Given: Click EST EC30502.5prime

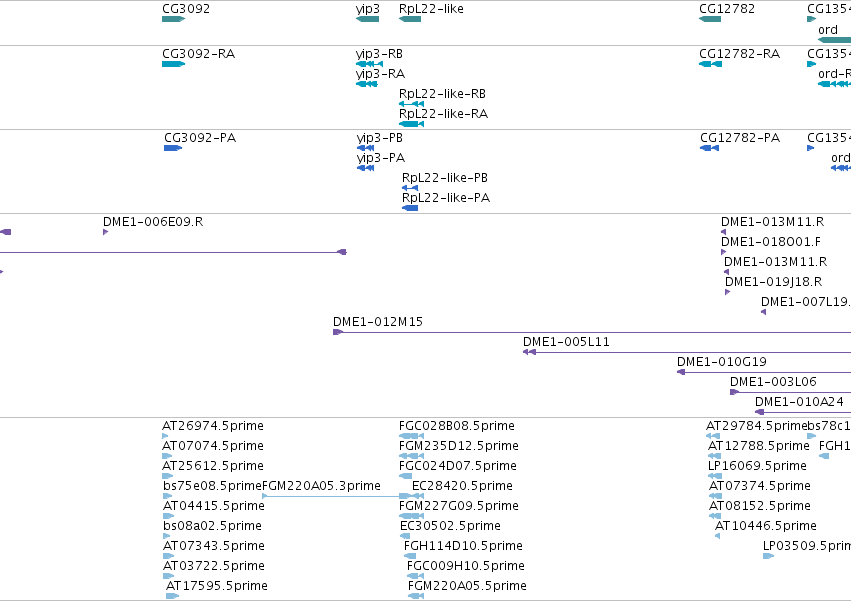Looking at the screenshot, I should point(450,527).
